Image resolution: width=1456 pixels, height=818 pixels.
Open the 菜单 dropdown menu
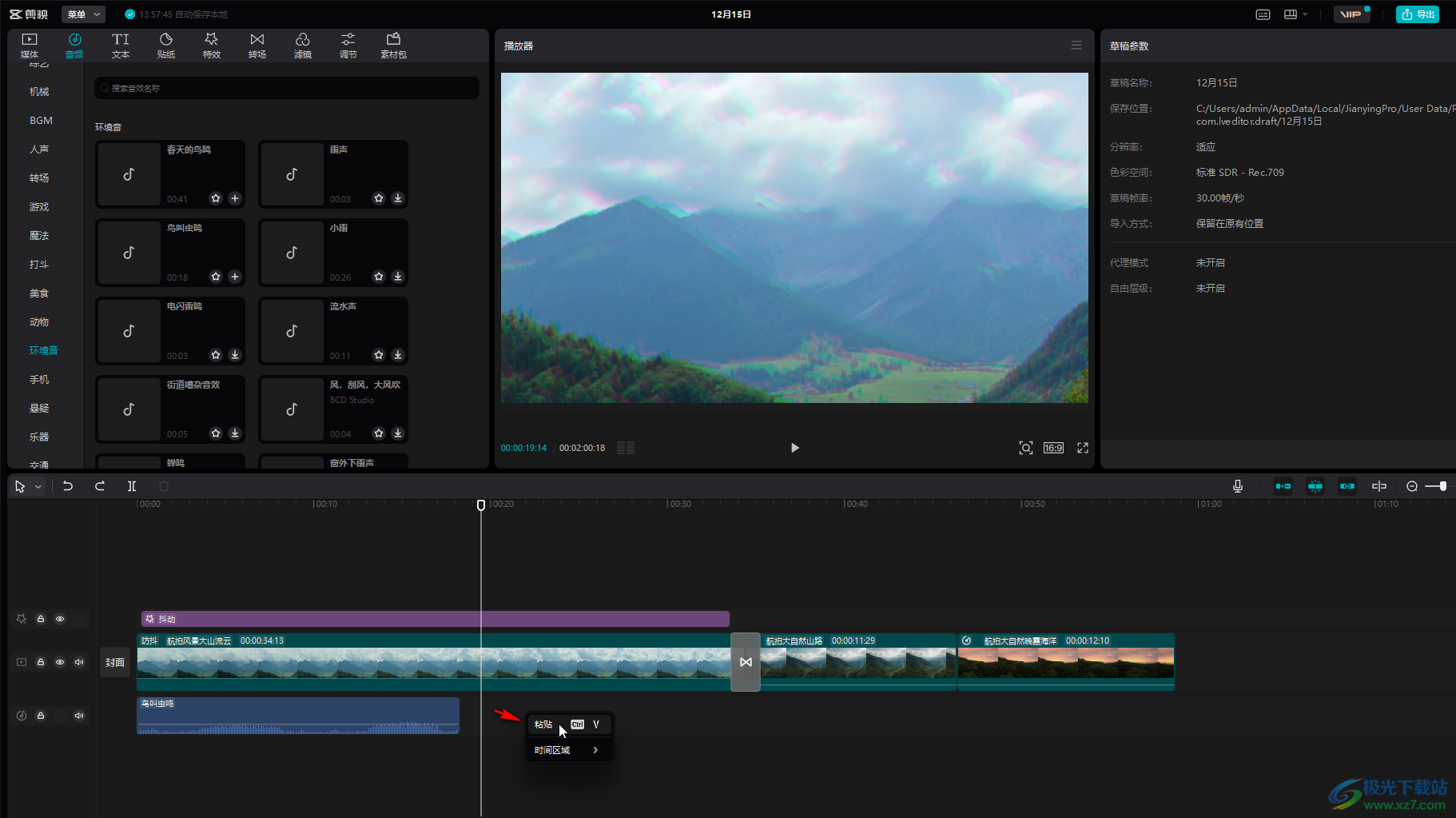coord(83,14)
